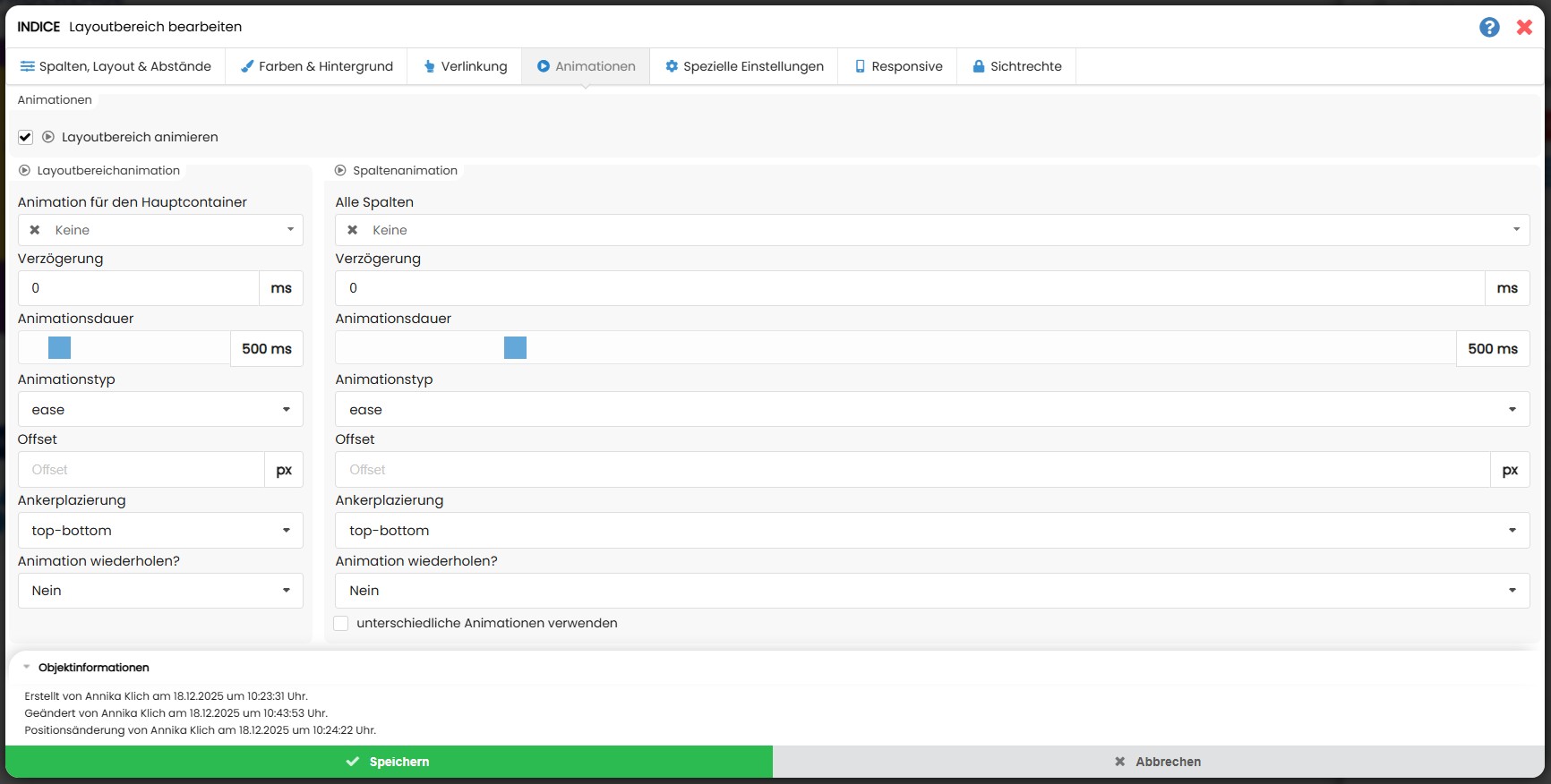This screenshot has height=784, width=1551.
Task: Open the Sichtrechte tab
Action: click(1016, 66)
